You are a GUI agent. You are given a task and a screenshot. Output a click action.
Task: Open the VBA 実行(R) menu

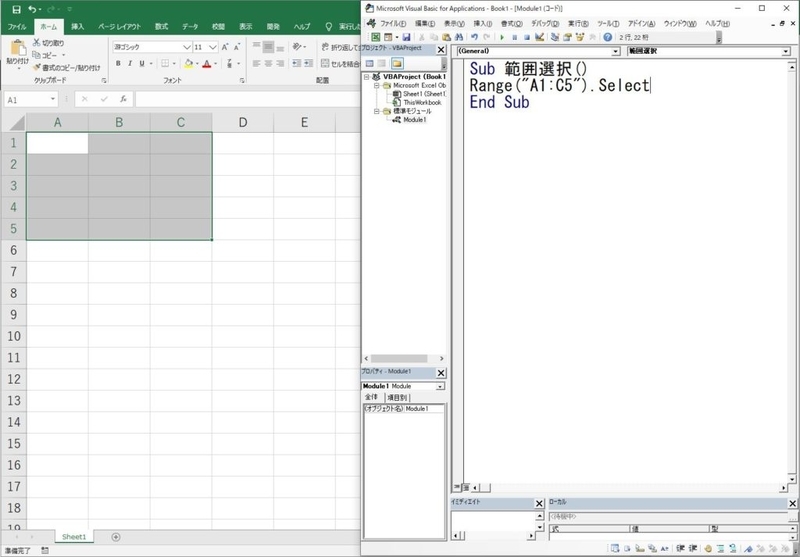(578, 23)
